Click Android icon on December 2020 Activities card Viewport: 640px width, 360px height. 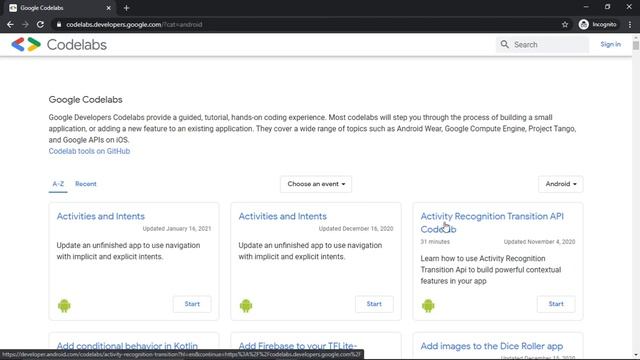[x=246, y=305]
